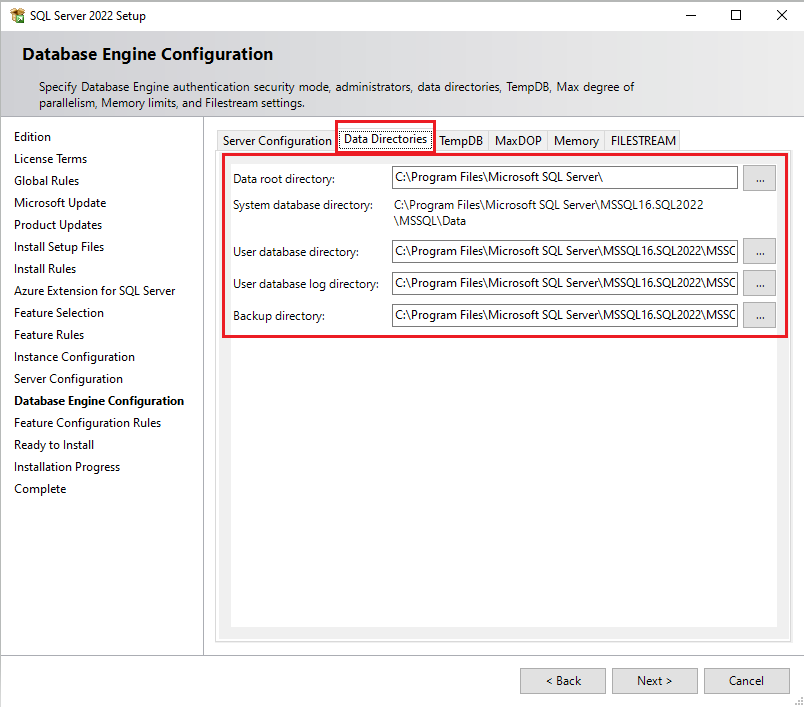
Task: Open the FILESTREAM tab
Action: (x=643, y=141)
